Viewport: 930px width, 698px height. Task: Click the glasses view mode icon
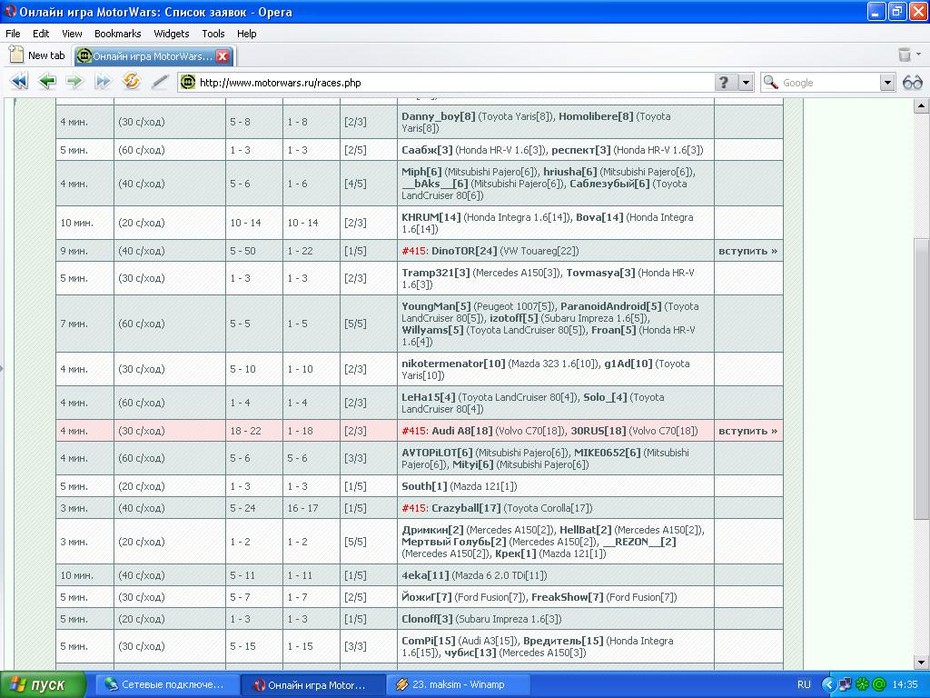(912, 82)
